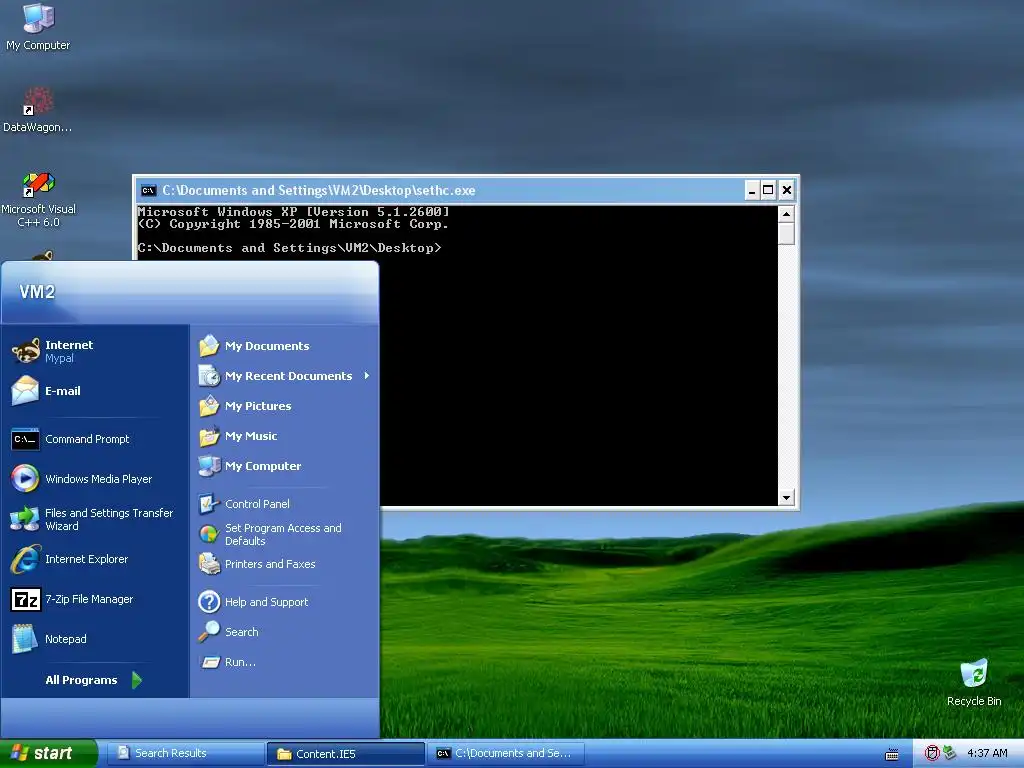
Task: Open the Recycle Bin on desktop
Action: (x=974, y=683)
